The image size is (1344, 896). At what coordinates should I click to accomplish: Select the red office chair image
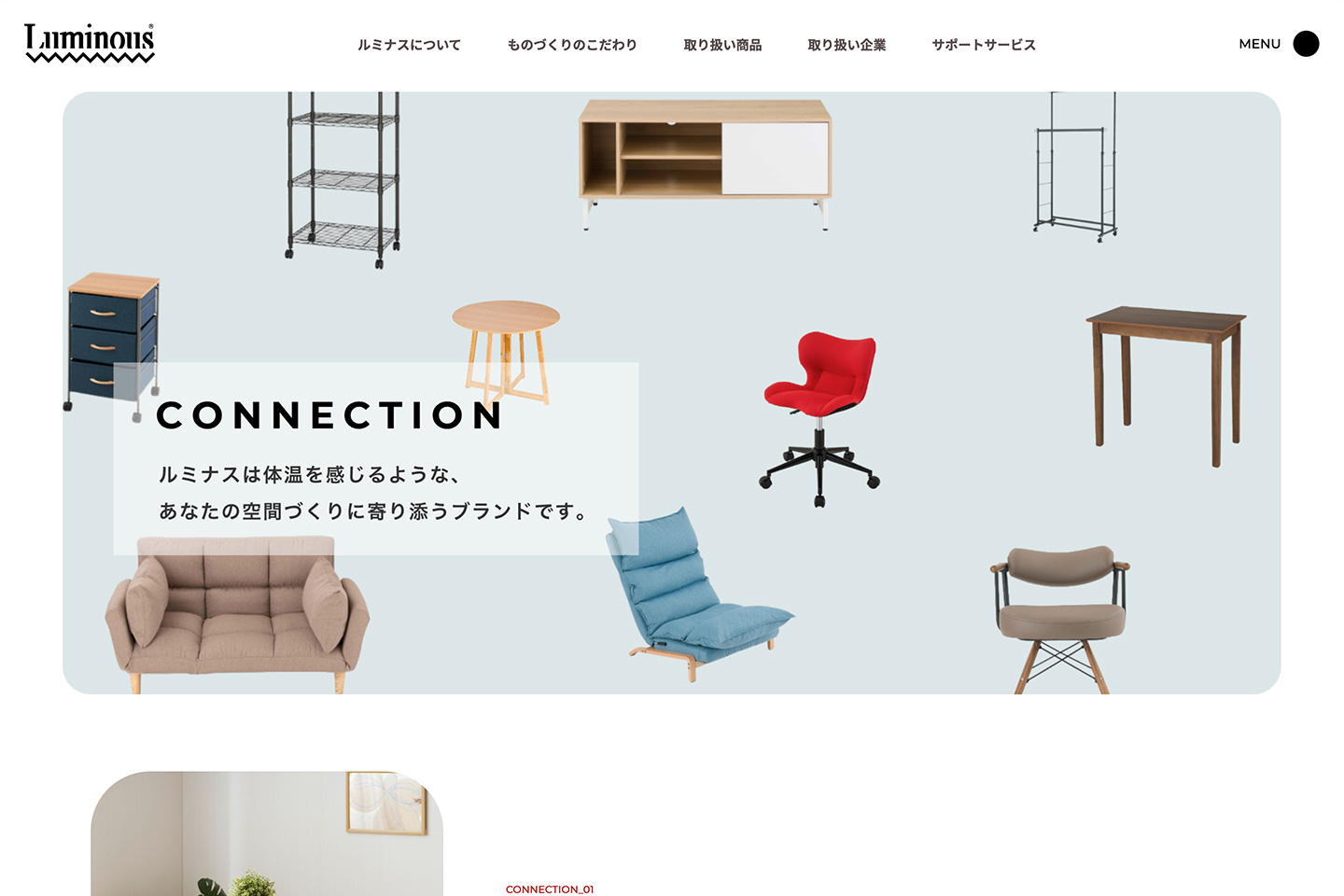click(x=819, y=419)
